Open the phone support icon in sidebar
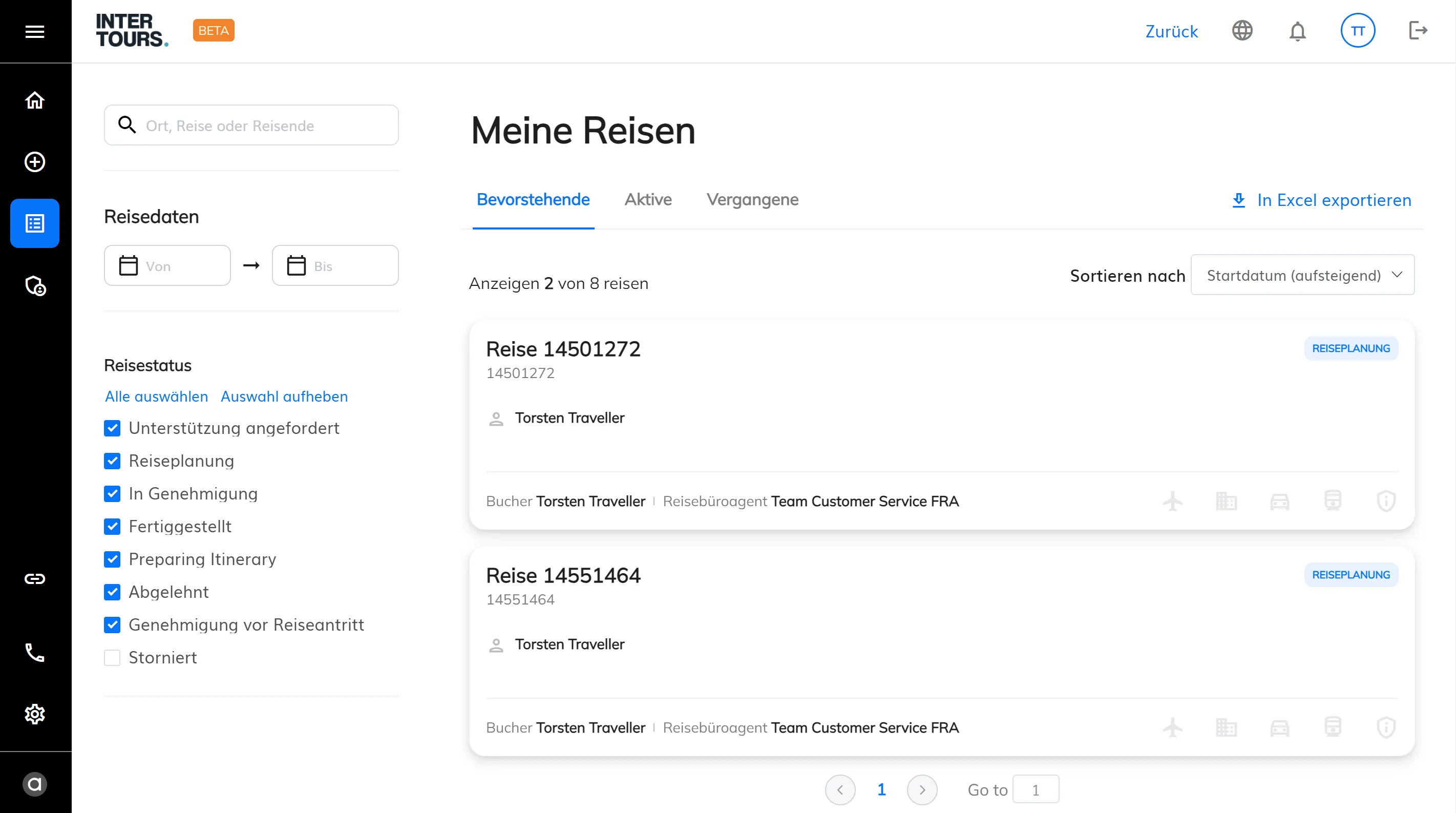This screenshot has height=813, width=1456. click(34, 653)
